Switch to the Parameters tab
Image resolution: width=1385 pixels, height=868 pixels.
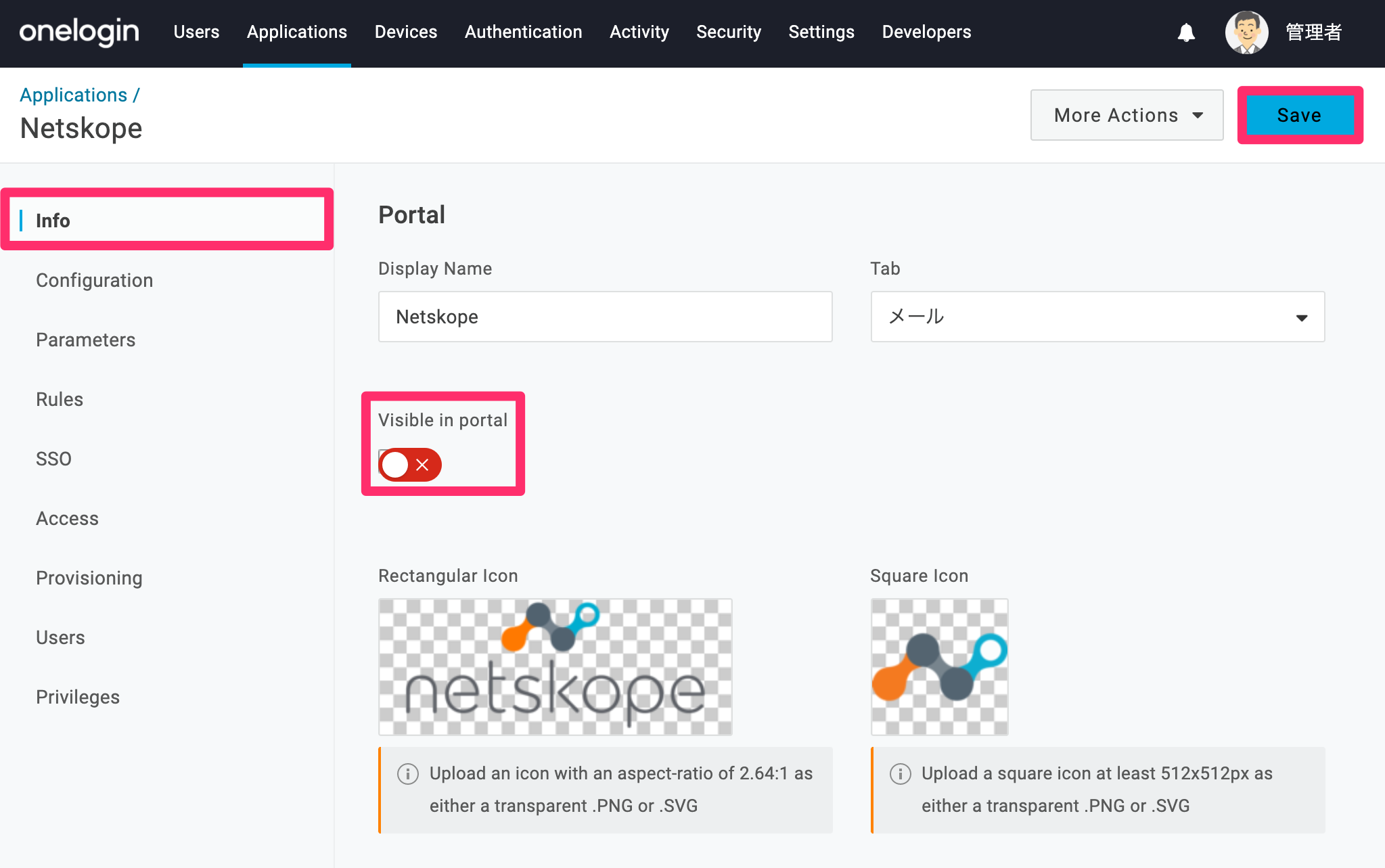(85, 340)
